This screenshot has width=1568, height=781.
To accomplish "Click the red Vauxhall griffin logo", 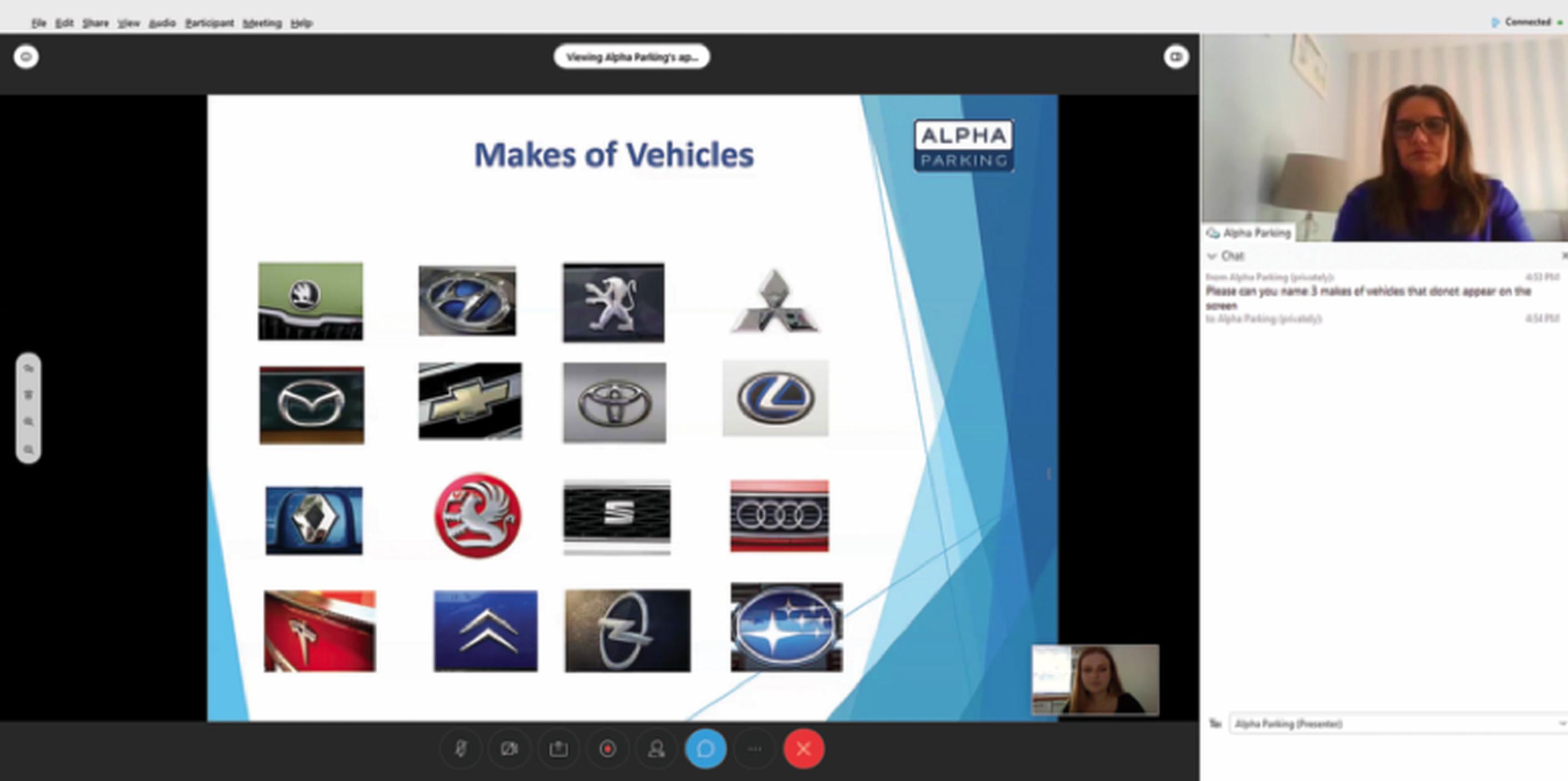I will click(x=478, y=516).
